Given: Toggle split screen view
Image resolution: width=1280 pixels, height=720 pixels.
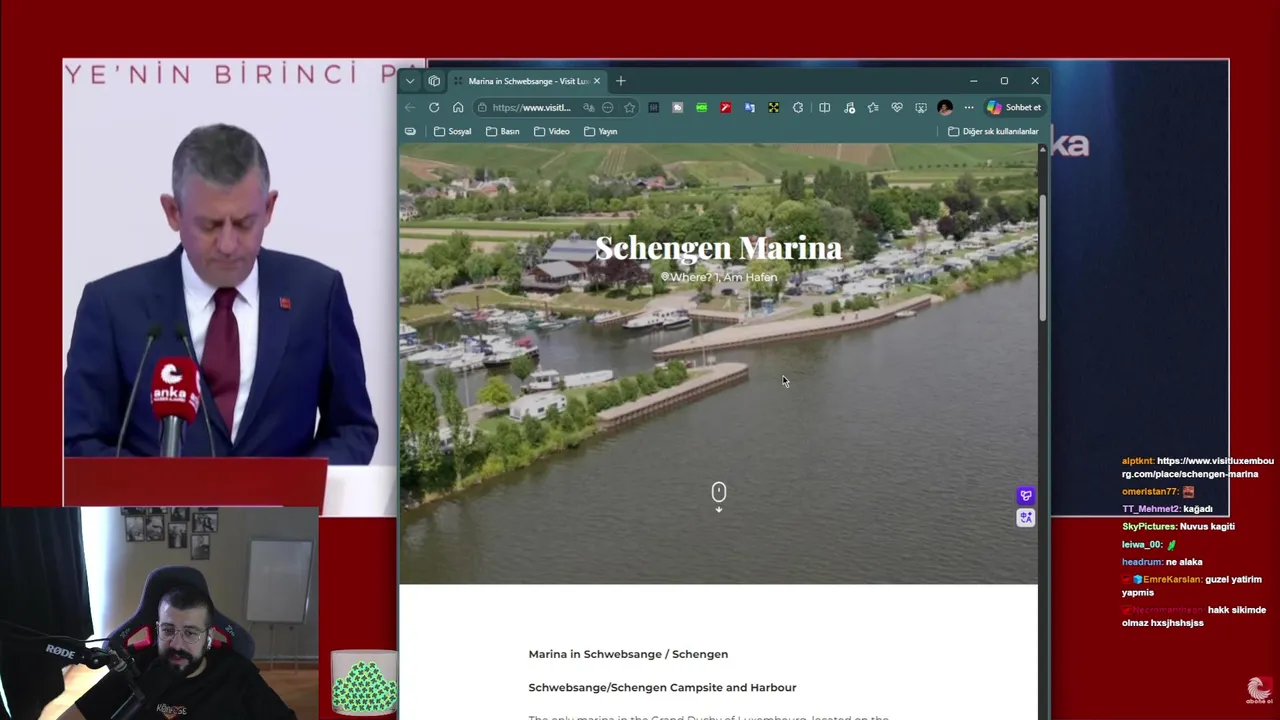Looking at the screenshot, I should [825, 107].
